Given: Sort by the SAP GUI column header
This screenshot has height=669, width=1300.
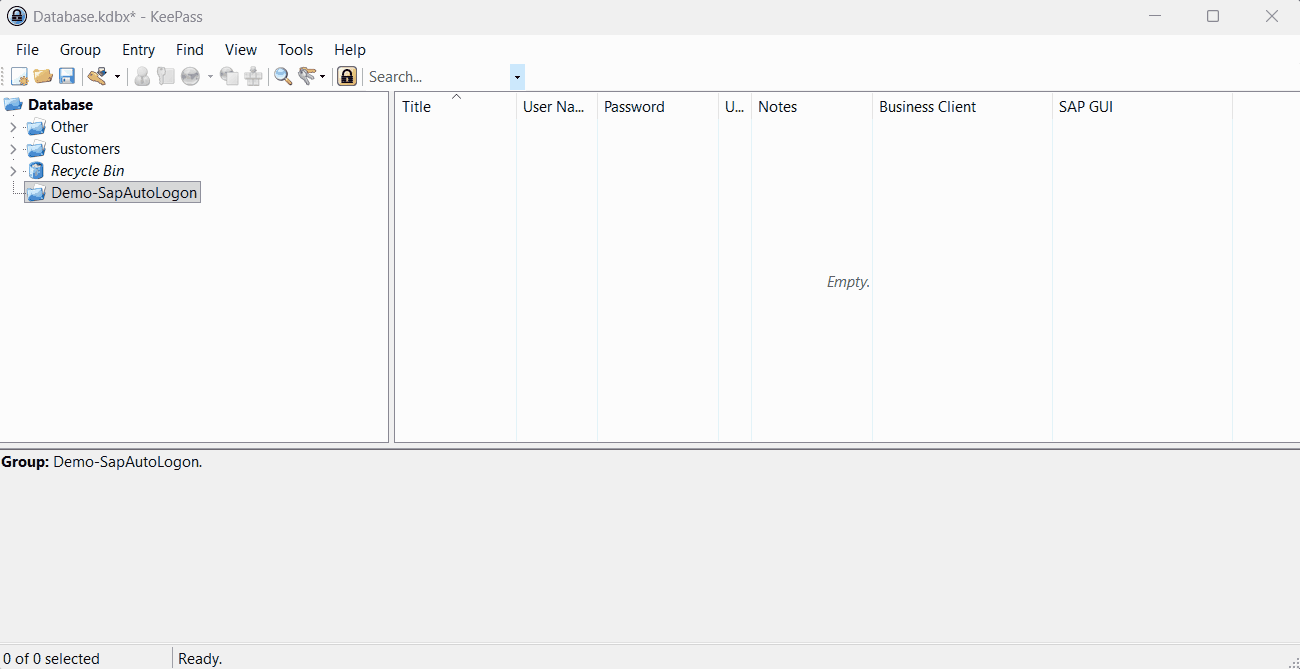Looking at the screenshot, I should pos(1142,107).
